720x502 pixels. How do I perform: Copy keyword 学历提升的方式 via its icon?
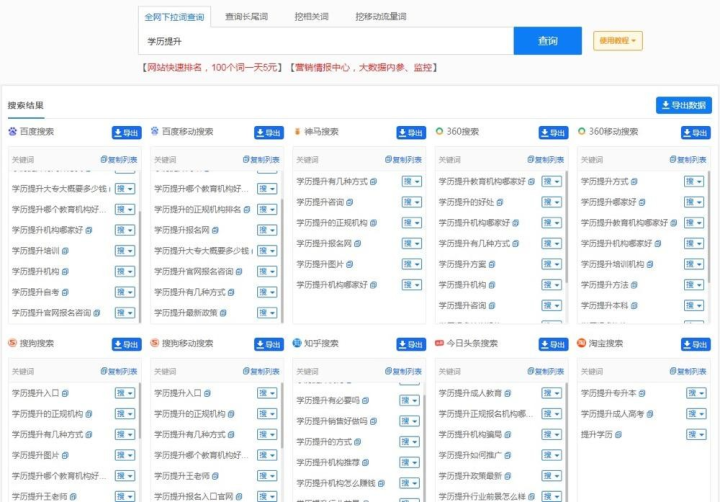358,442
